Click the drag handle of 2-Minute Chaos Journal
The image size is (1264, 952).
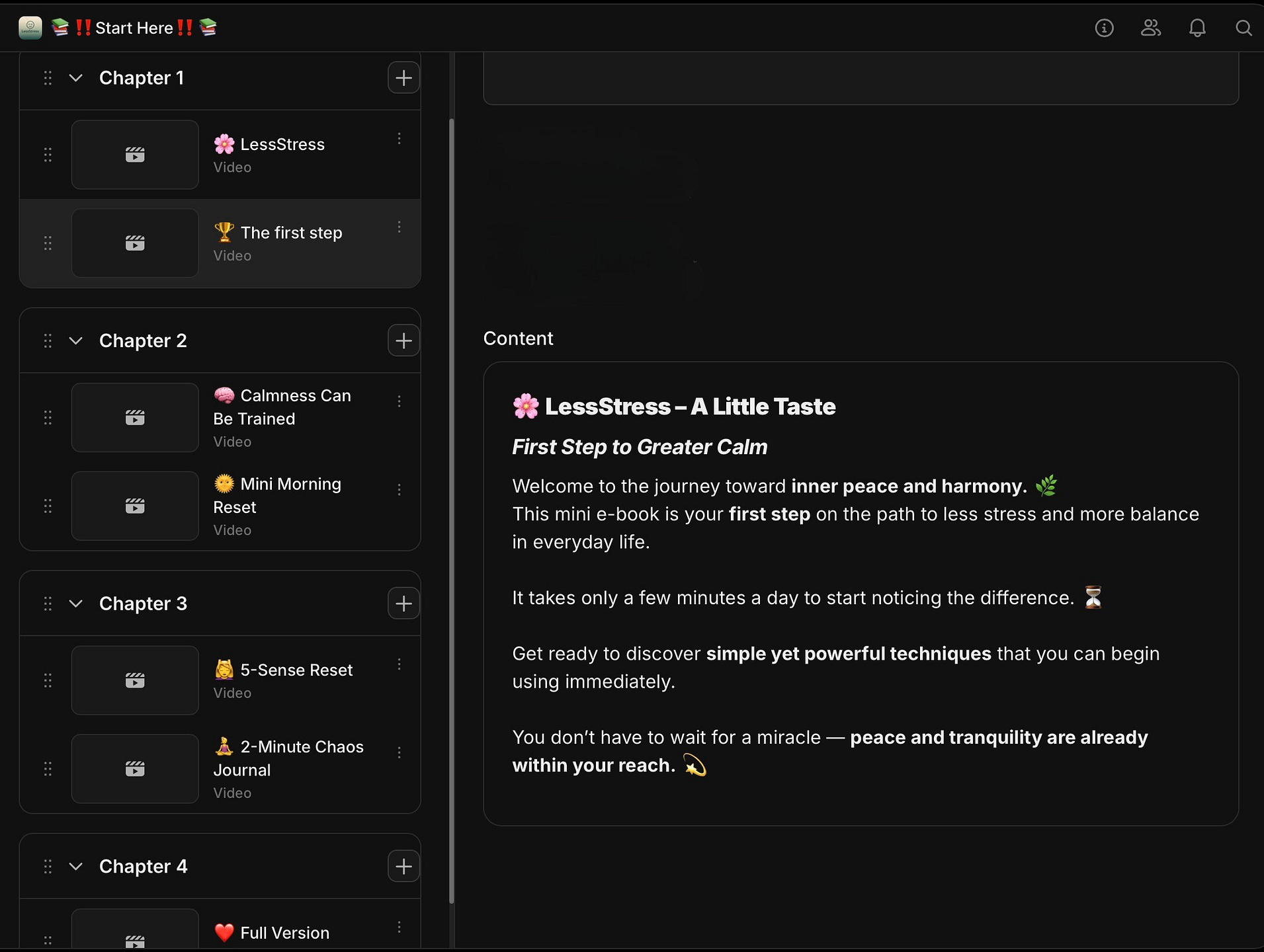[48, 769]
